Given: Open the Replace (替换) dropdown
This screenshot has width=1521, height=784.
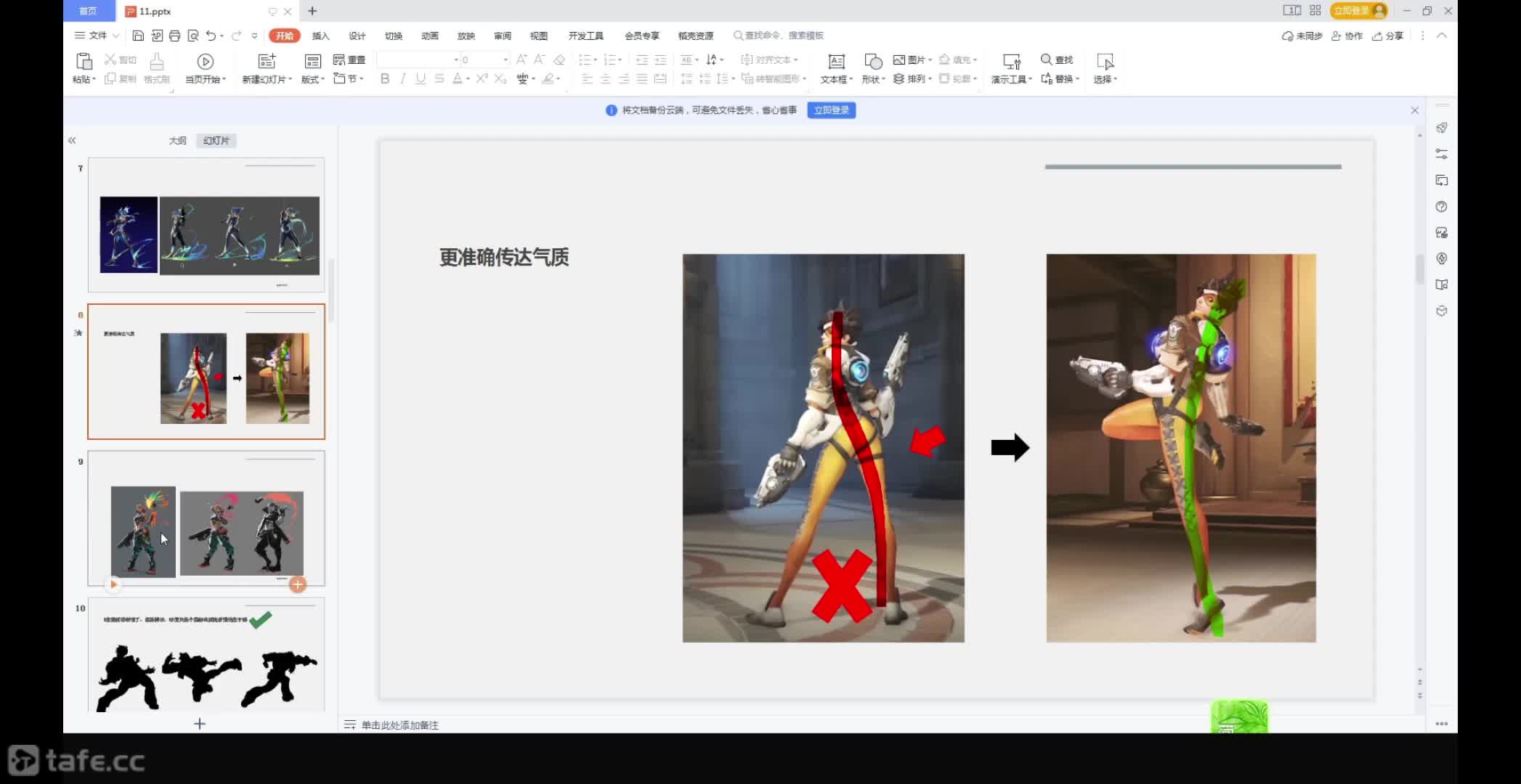Looking at the screenshot, I should (1060, 78).
